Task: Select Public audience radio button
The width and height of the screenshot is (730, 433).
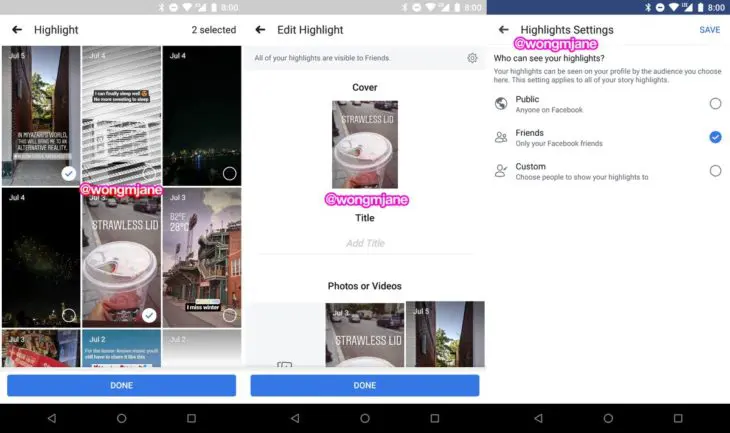Action: pos(715,104)
